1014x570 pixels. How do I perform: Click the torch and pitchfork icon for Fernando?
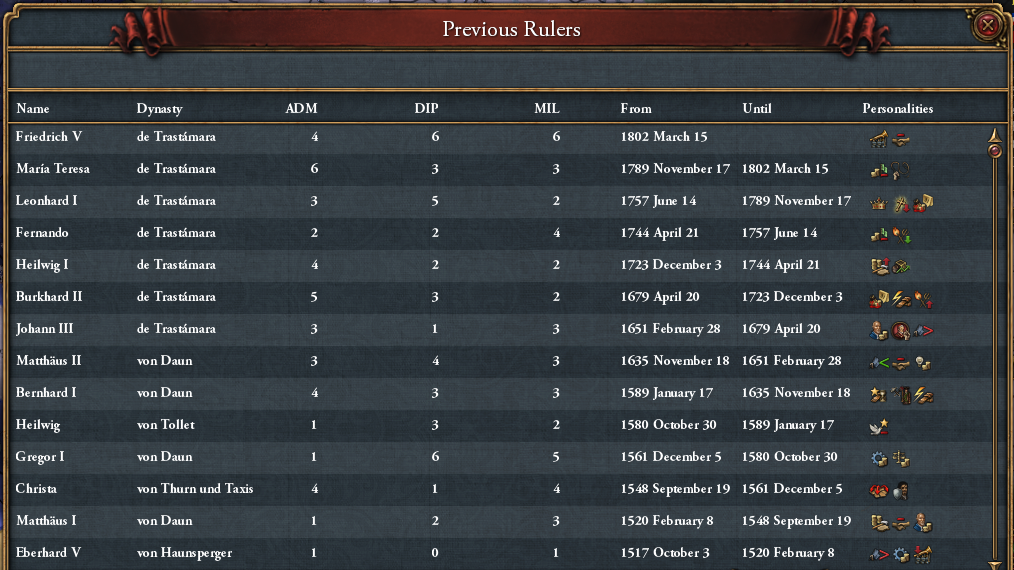pyautogui.click(x=901, y=234)
